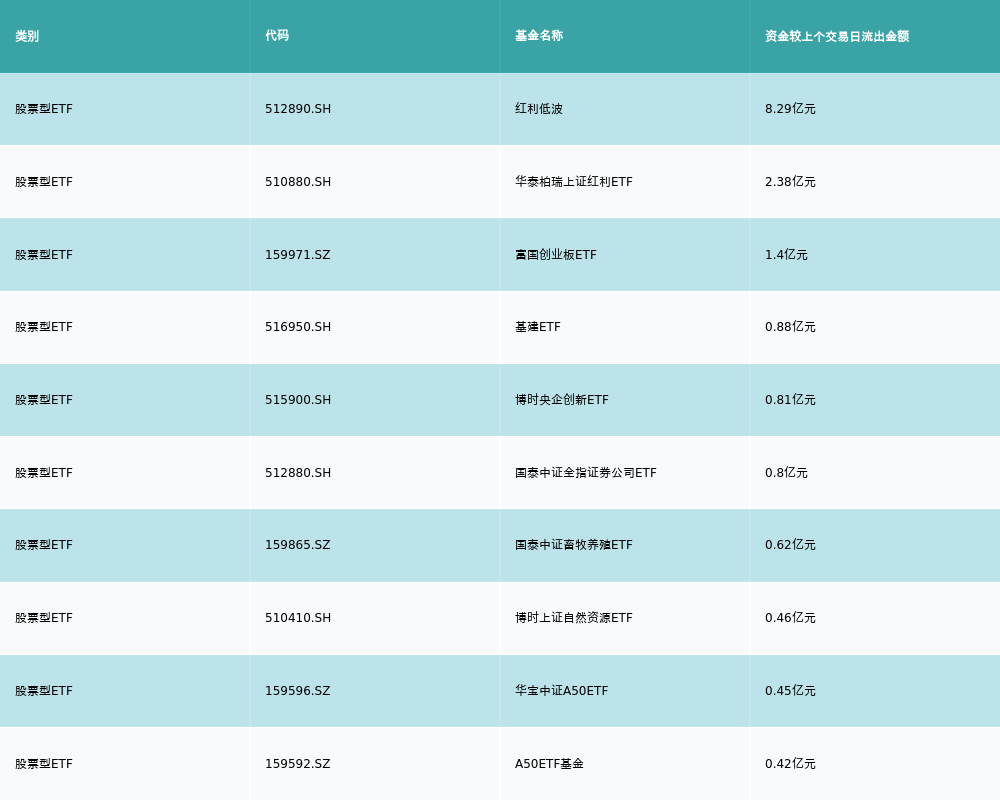Select code 510410.SH

[x=298, y=618]
